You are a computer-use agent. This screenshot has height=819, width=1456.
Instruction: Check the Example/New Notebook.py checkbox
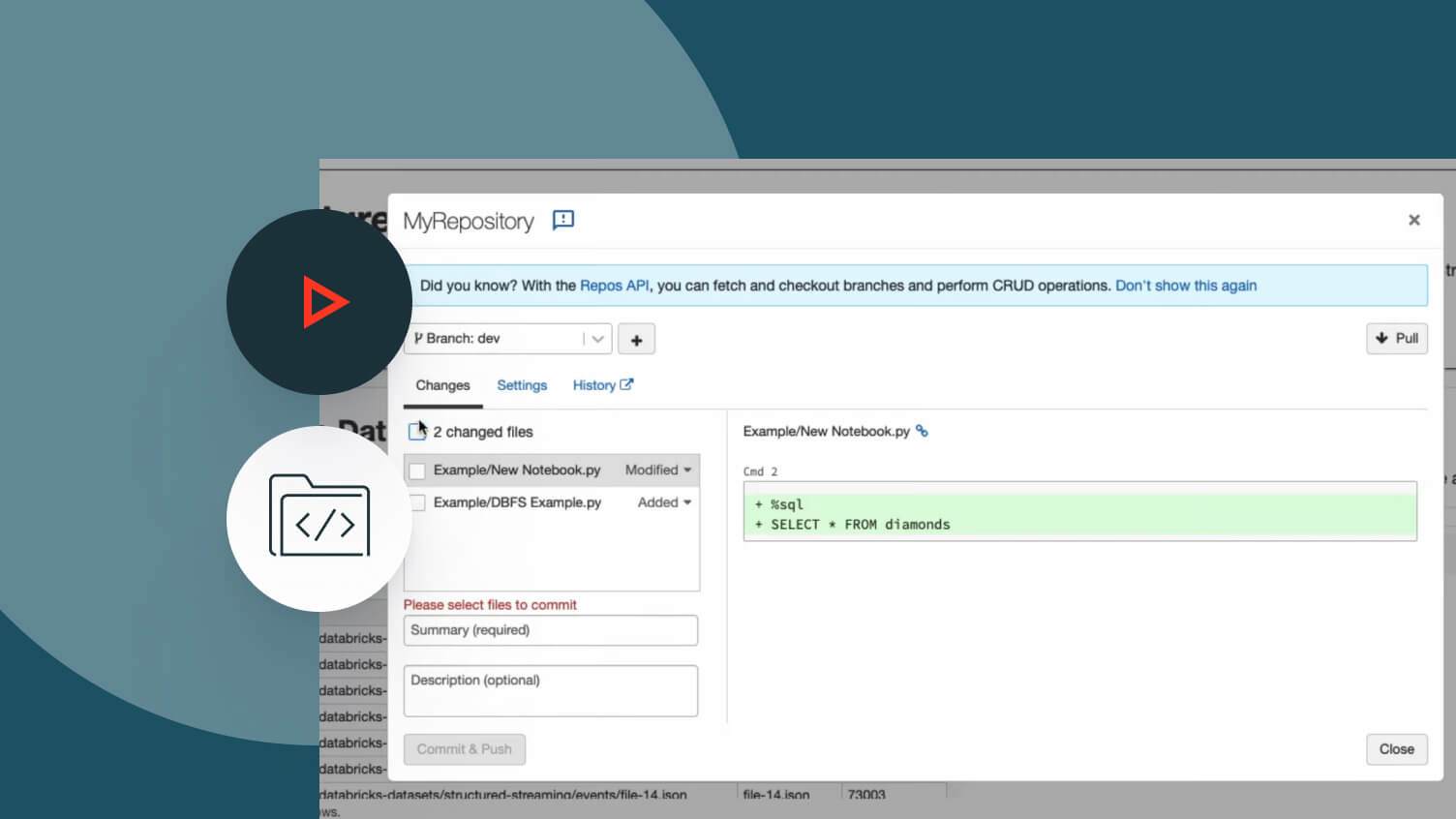(x=417, y=470)
